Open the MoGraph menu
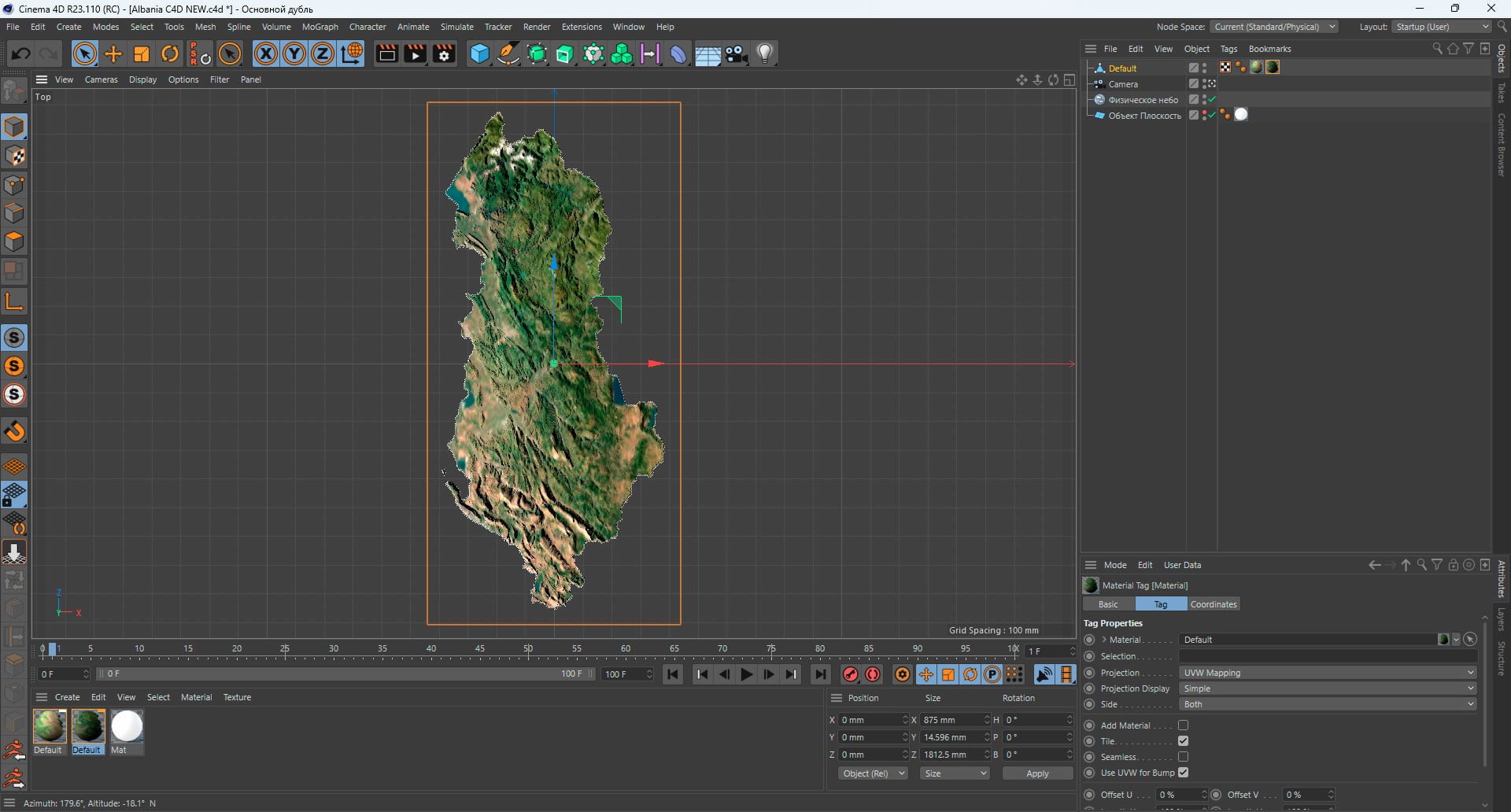Viewport: 1511px width, 812px height. pyautogui.click(x=320, y=27)
